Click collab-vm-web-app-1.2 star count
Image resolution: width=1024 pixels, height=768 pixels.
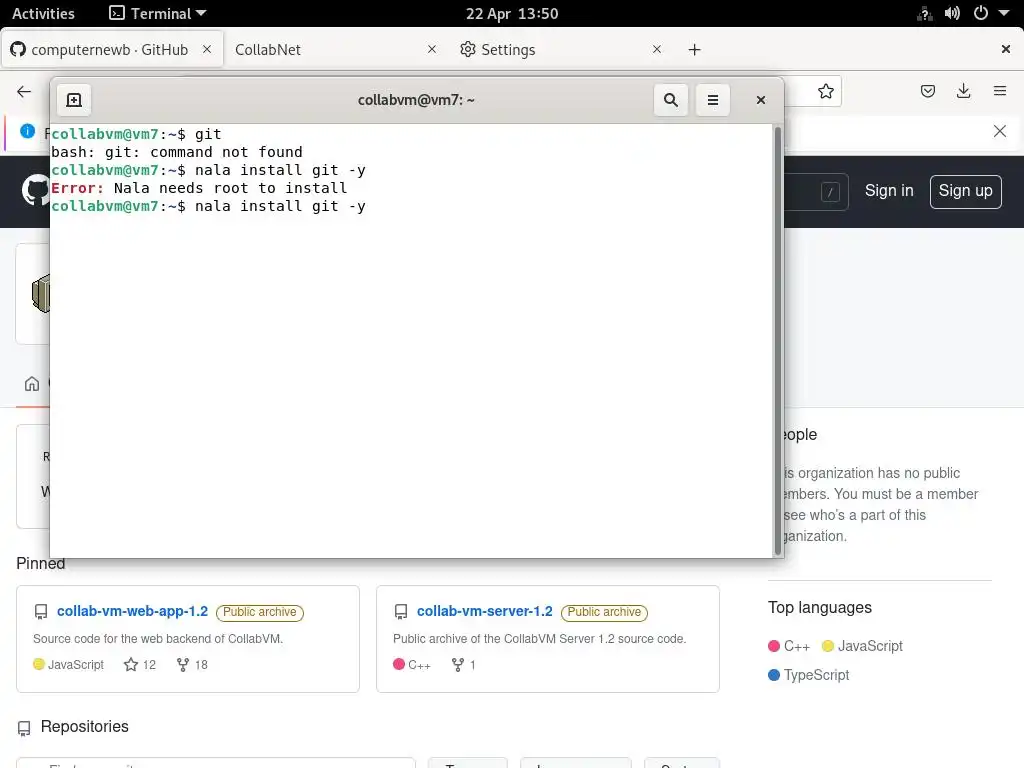[x=140, y=665]
